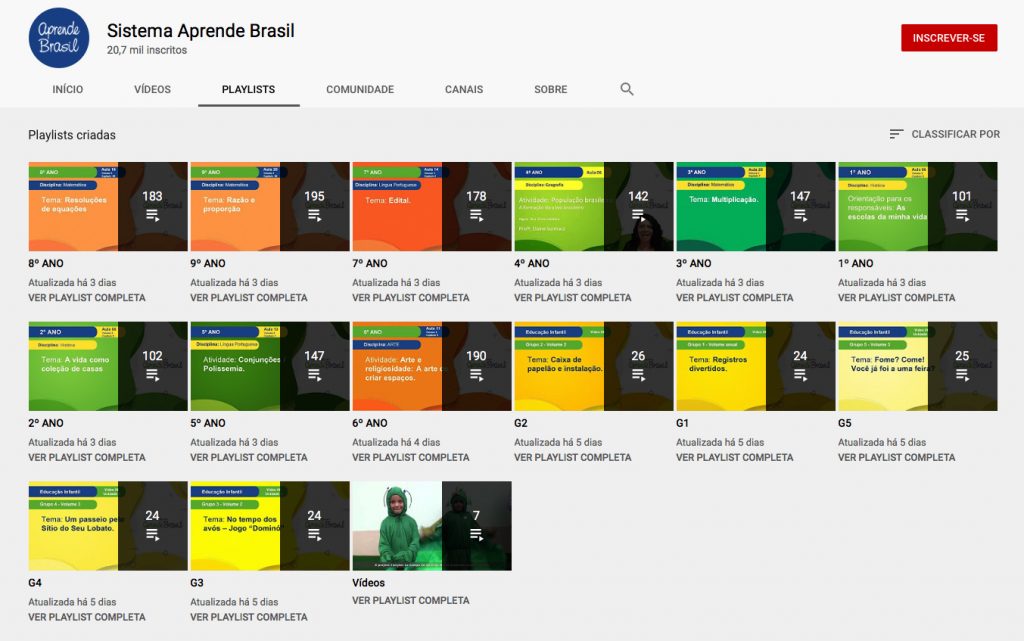Open full Vídeos playlist link

[411, 601]
